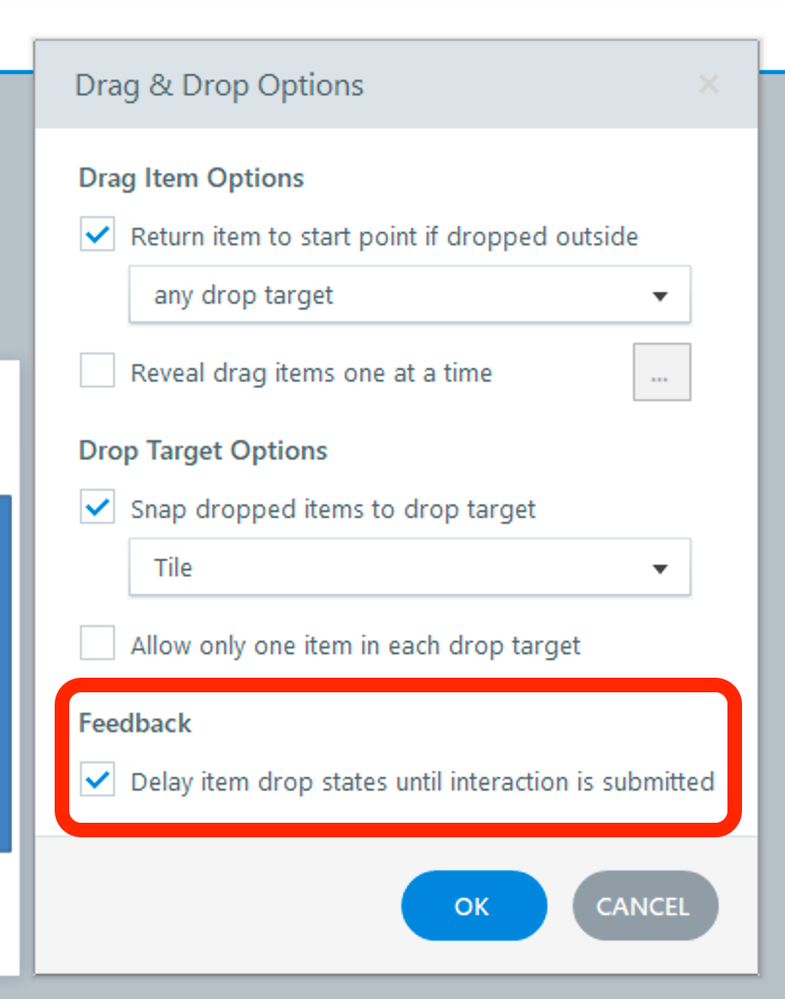The height and width of the screenshot is (999, 785).
Task: Click the Drop Target Options heading
Action: [x=203, y=451]
